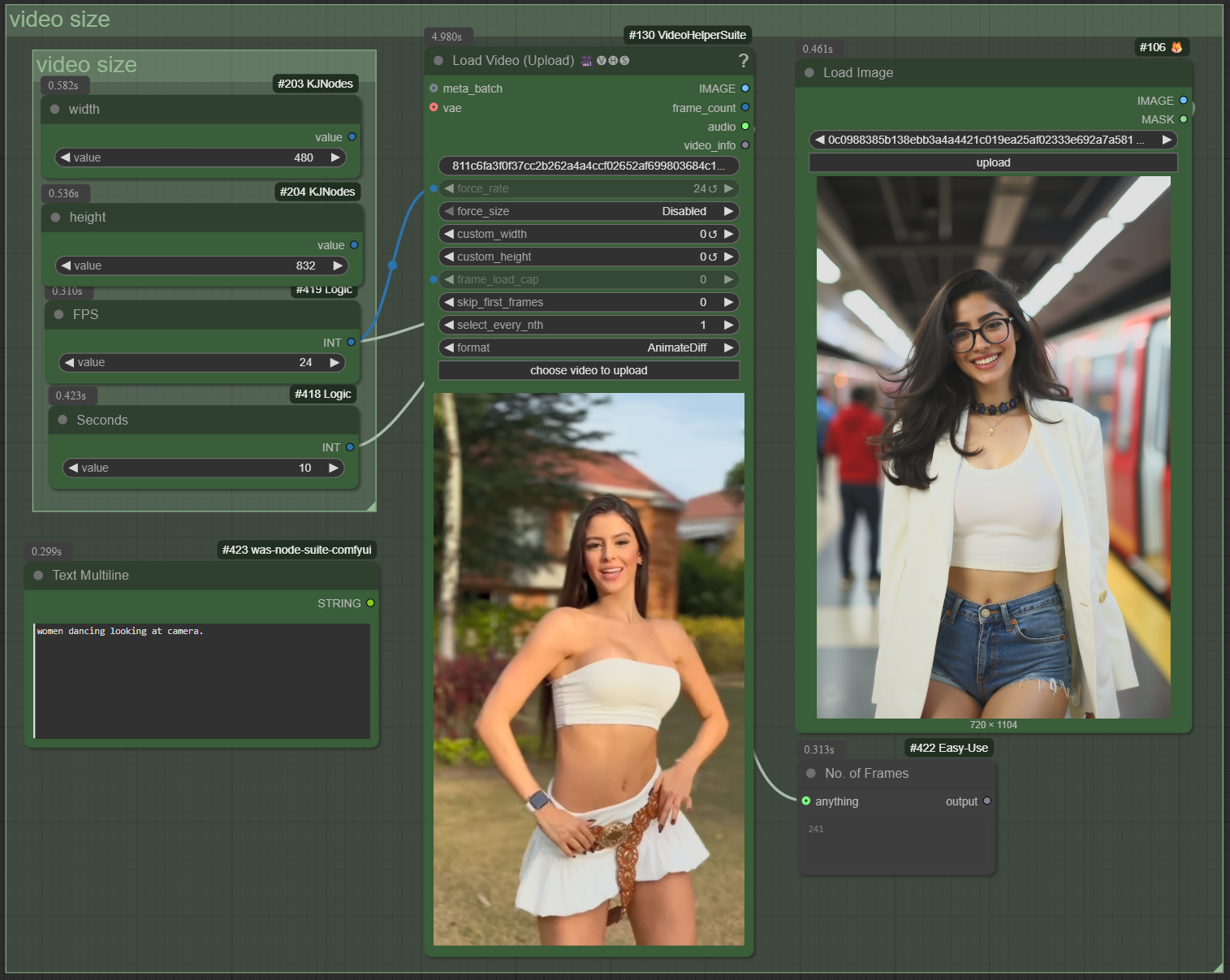This screenshot has width=1230, height=980.
Task: Collapse the No. of Frames node via its dot
Action: [811, 774]
